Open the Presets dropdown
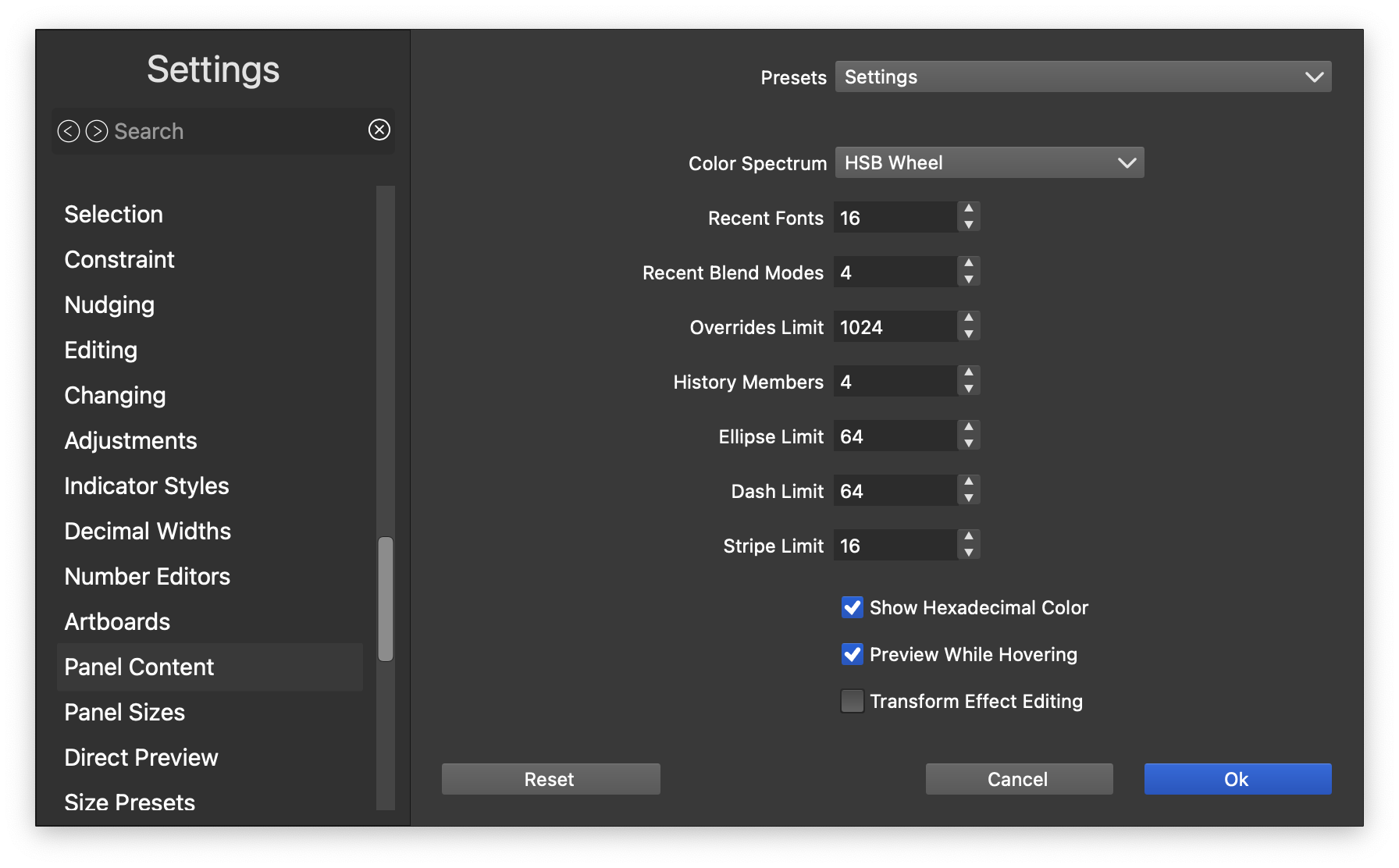 click(1083, 76)
